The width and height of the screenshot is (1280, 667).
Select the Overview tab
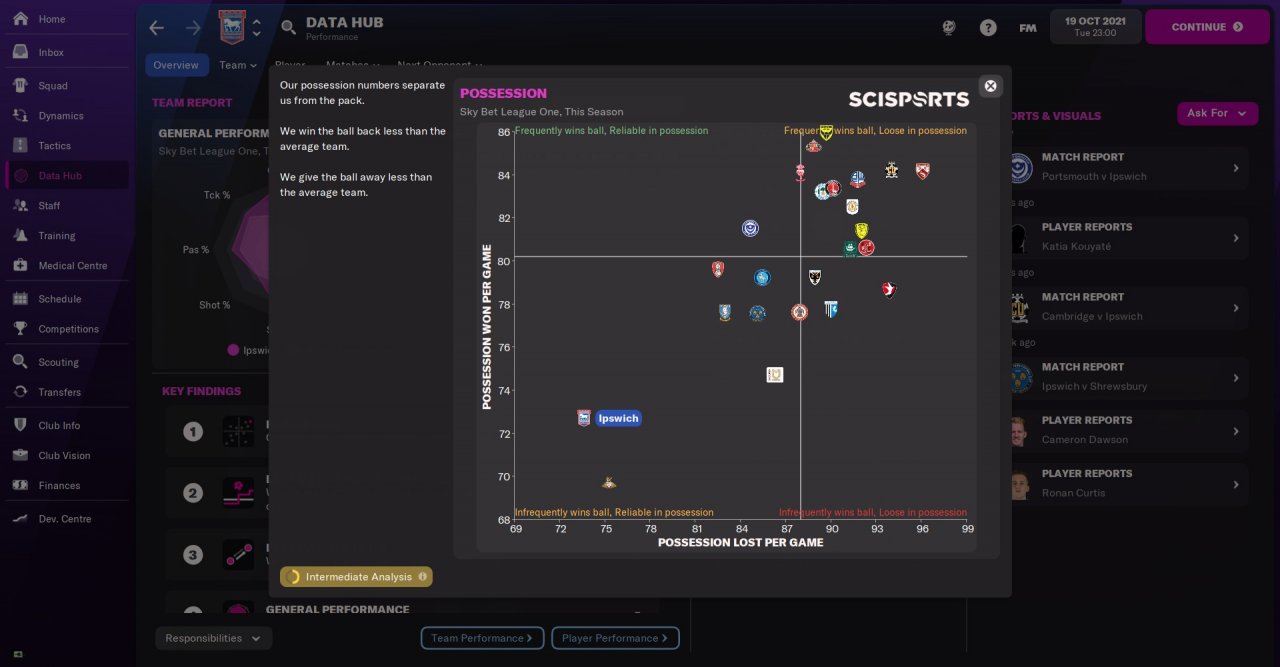(176, 65)
